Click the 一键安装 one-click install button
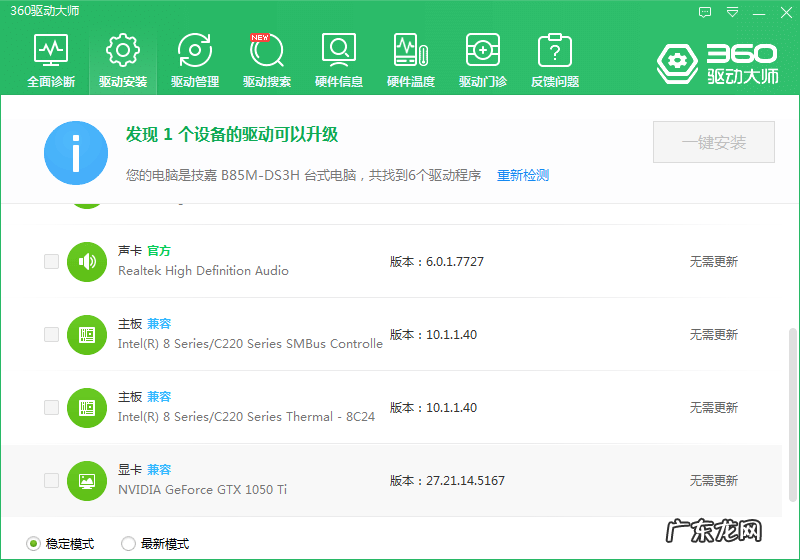800x560 pixels. coord(714,142)
